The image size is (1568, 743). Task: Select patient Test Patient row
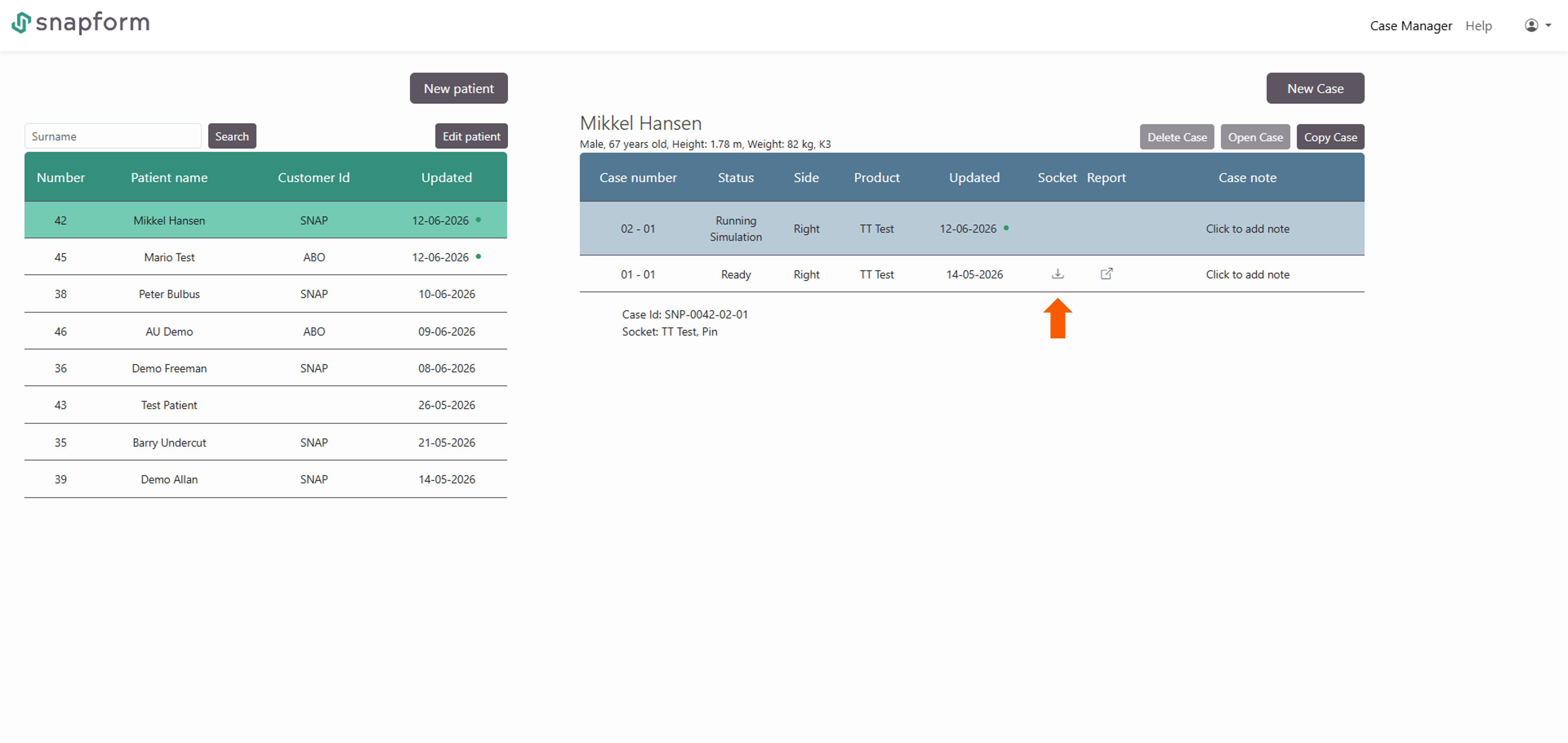[x=265, y=405]
